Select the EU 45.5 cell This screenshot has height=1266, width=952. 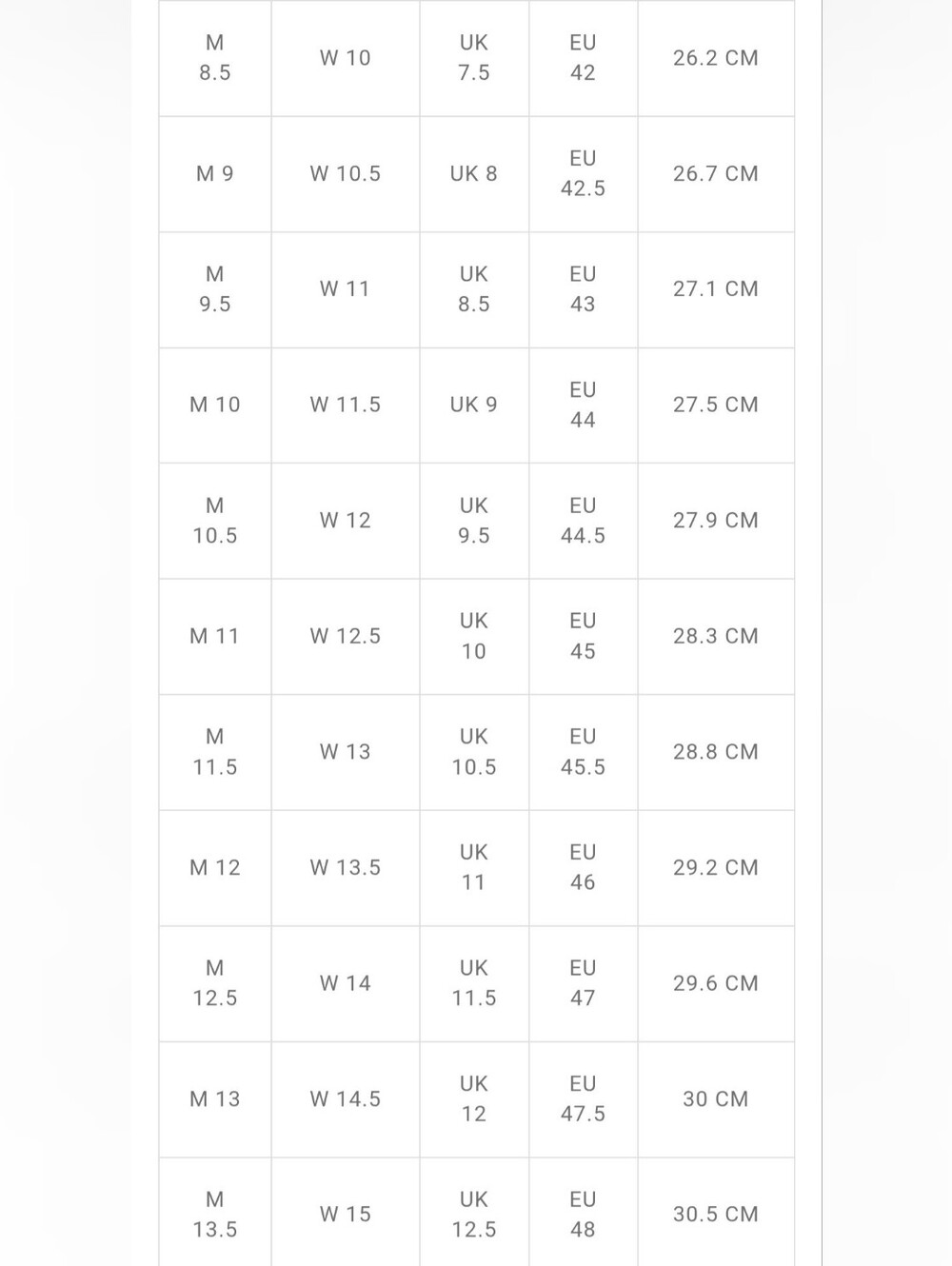coord(583,752)
